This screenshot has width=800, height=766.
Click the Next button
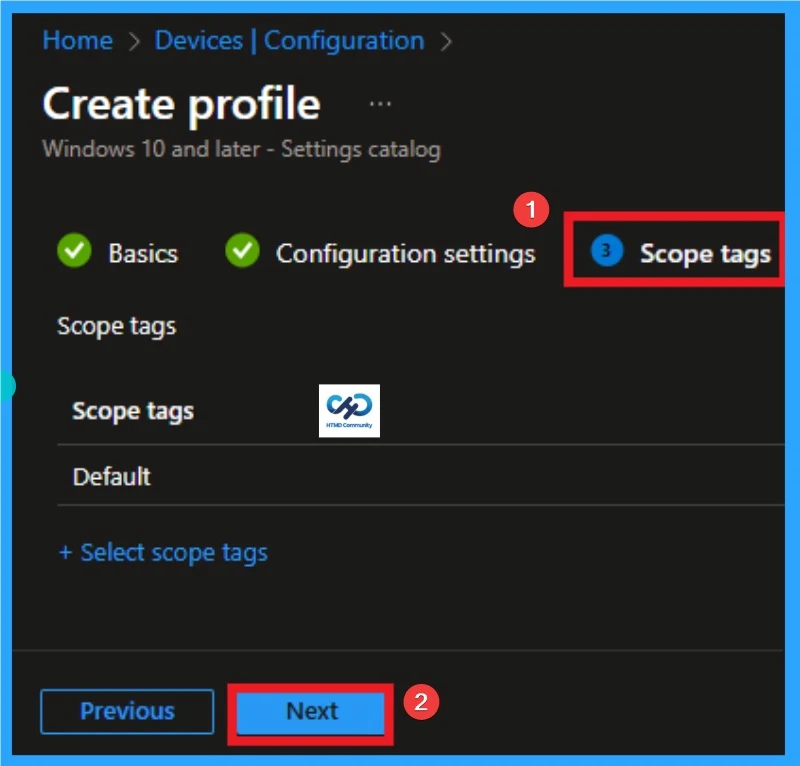311,711
